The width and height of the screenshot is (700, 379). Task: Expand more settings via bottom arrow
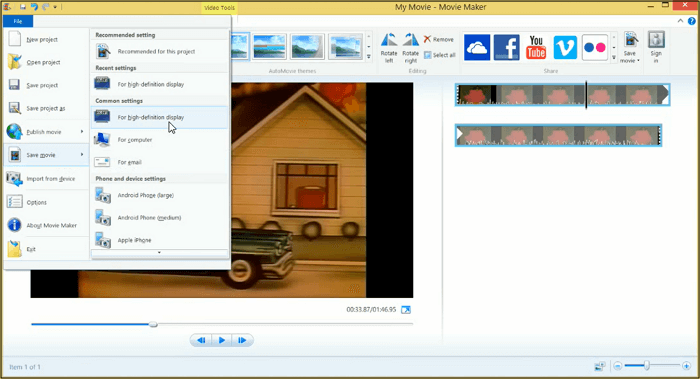point(159,253)
